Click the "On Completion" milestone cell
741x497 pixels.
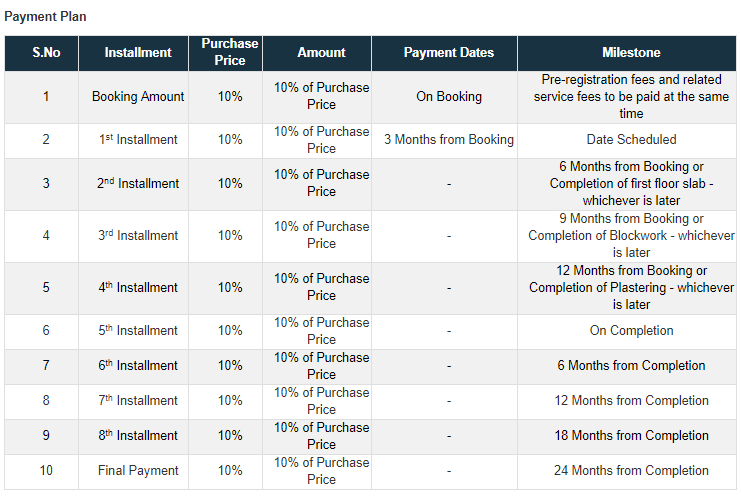tap(631, 331)
